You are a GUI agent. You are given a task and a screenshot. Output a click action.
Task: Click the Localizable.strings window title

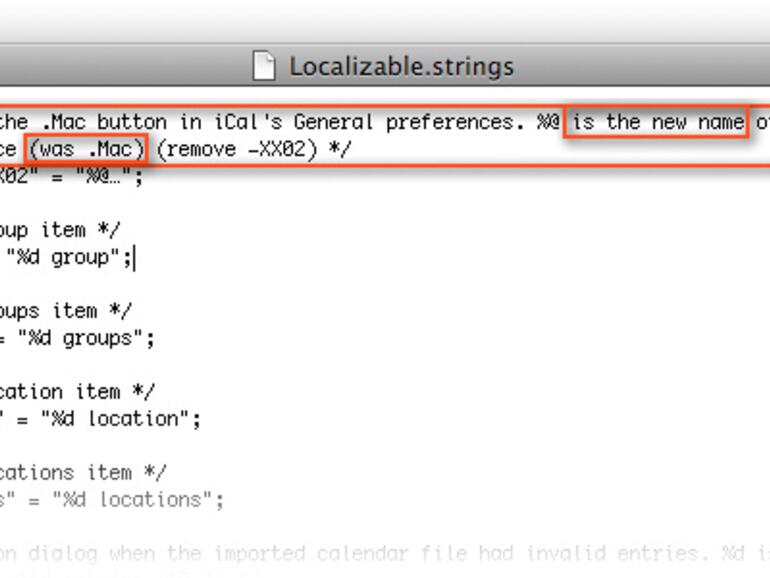click(x=401, y=67)
